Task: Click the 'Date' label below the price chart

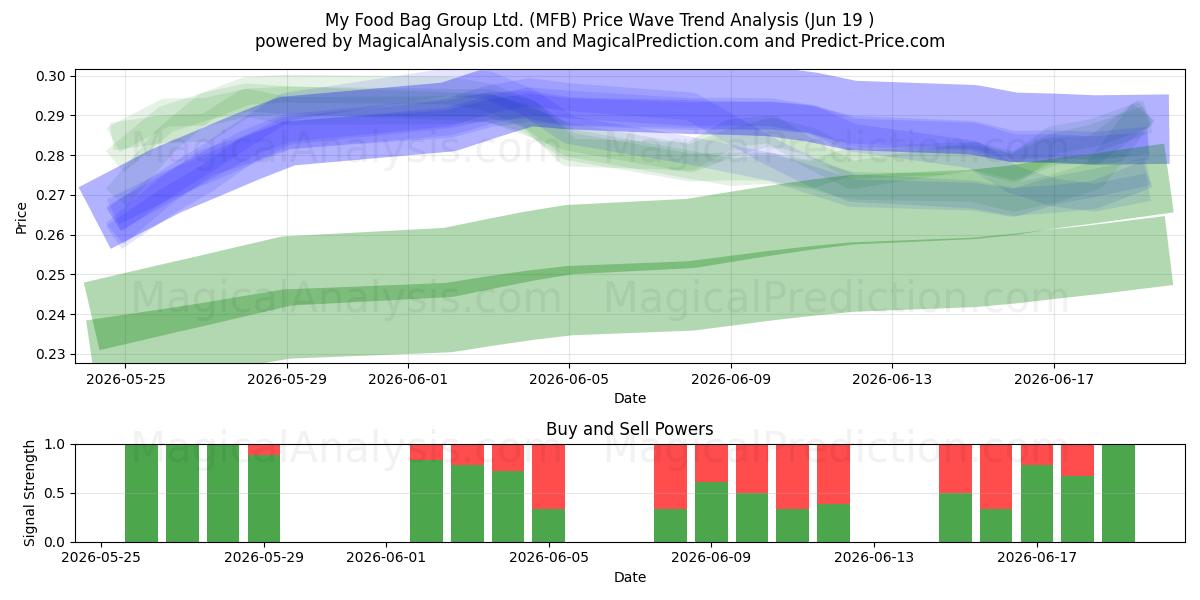Action: point(630,398)
